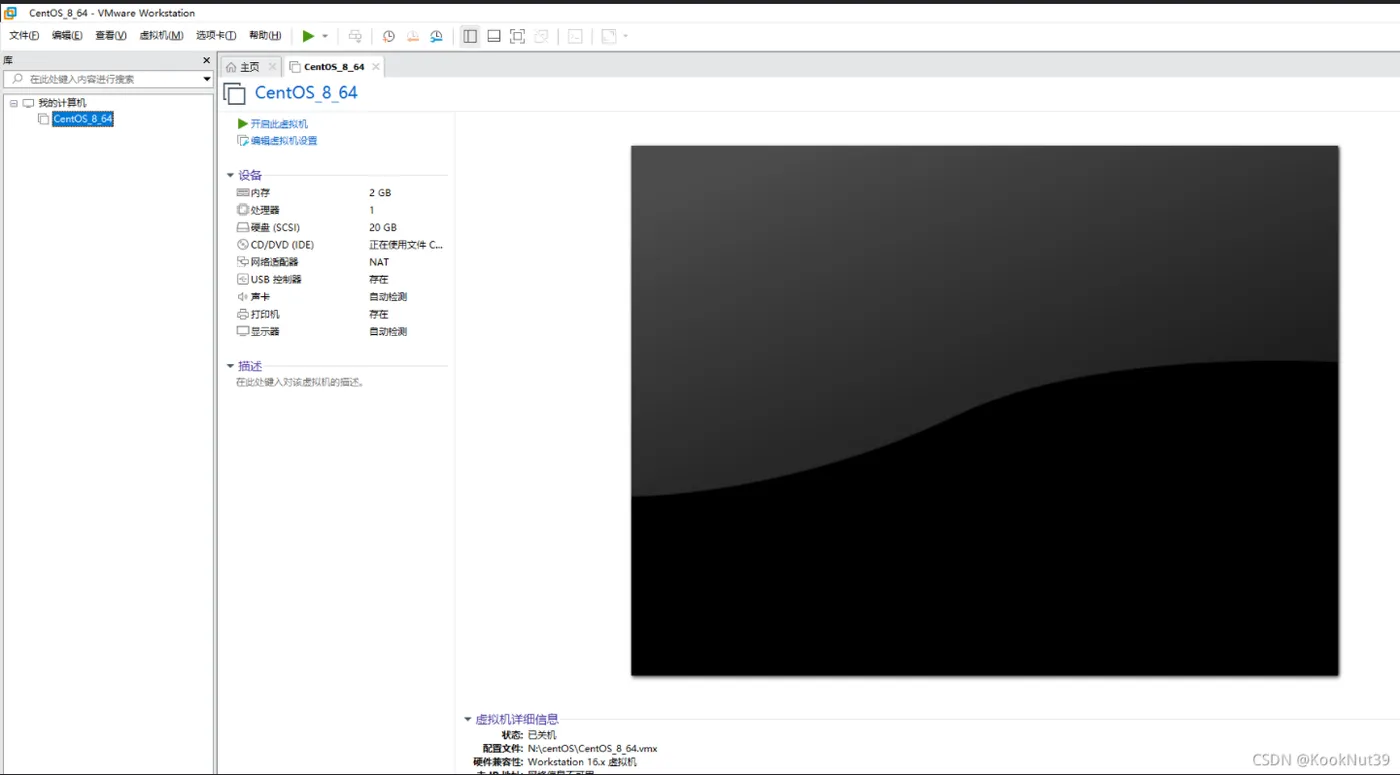Collapse the 设备 section
Screen dimensions: 1400x775
pos(231,175)
